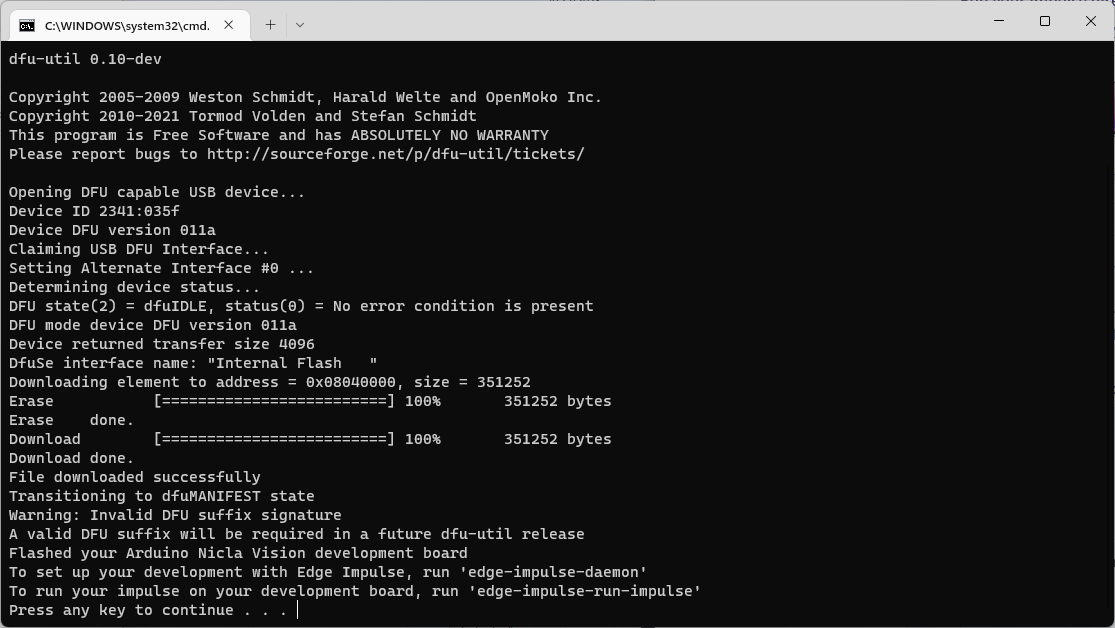
Task: Open a new tab with the plus button
Action: click(270, 25)
